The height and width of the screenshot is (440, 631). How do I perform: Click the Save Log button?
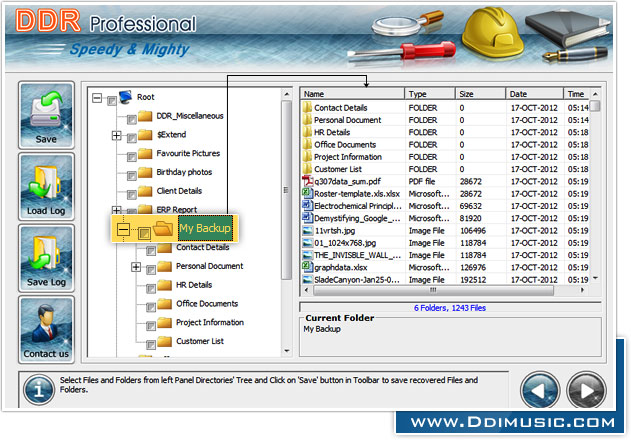click(x=46, y=258)
